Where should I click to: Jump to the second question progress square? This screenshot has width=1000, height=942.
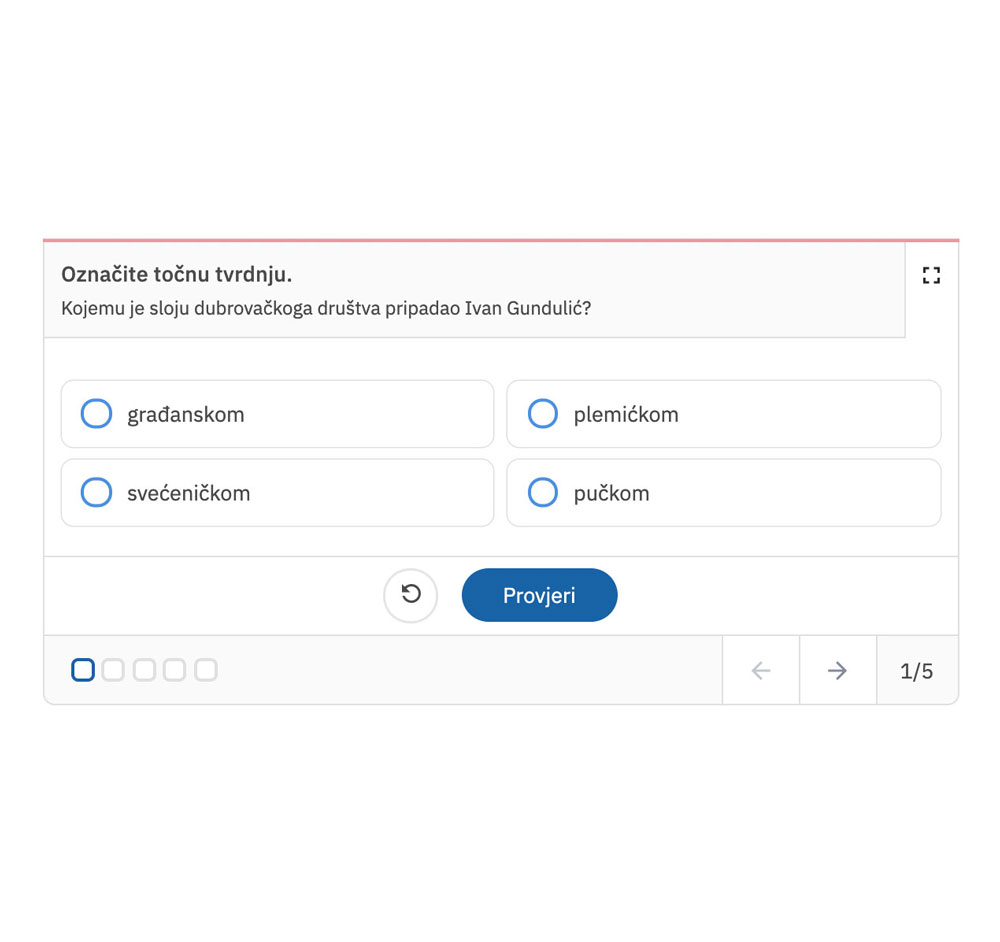point(113,670)
